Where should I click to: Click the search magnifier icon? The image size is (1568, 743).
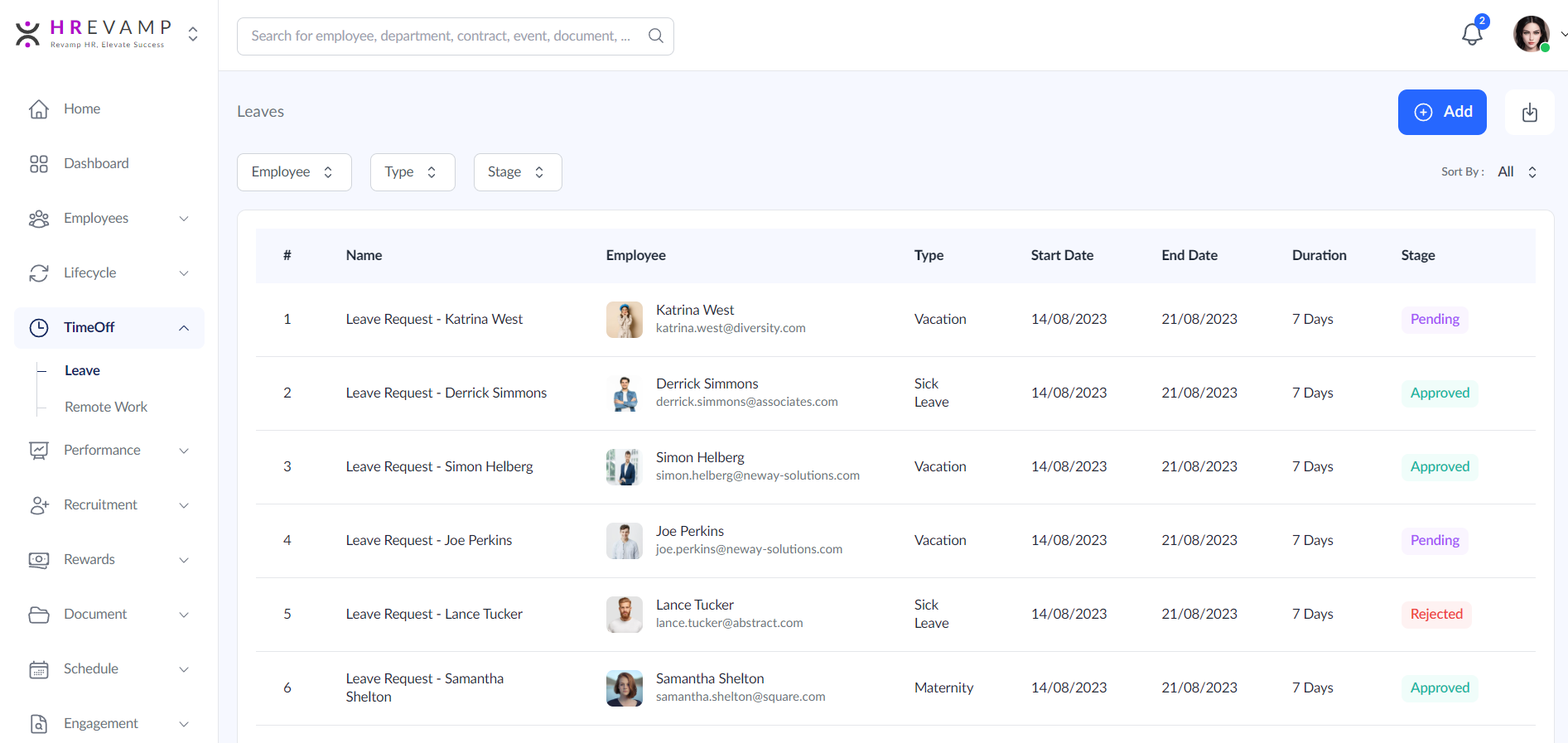[655, 36]
